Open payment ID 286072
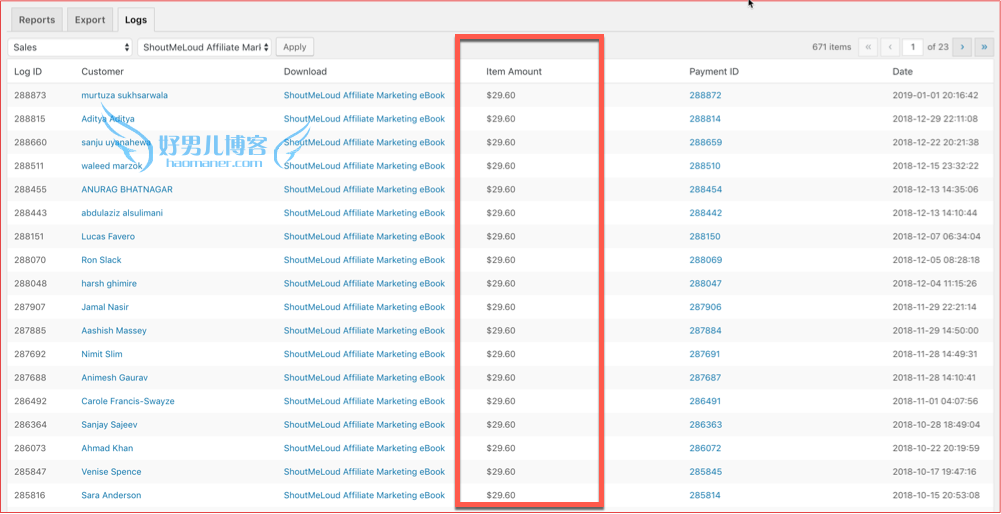This screenshot has width=1001, height=514. [705, 448]
